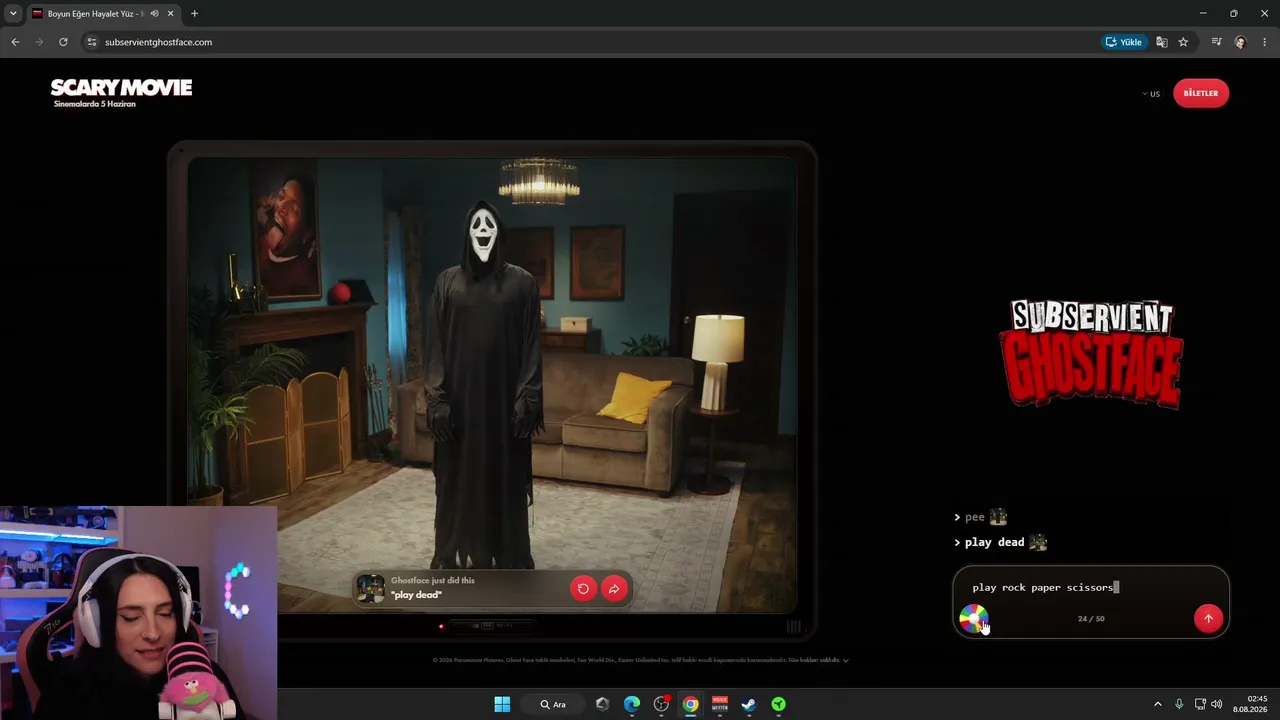
Task: Click the "24 / 50" character counter
Action: (1091, 619)
